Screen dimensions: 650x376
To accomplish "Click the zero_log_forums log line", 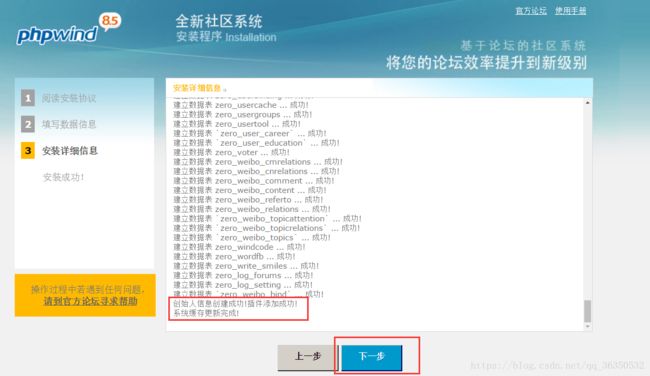I will [x=243, y=276].
